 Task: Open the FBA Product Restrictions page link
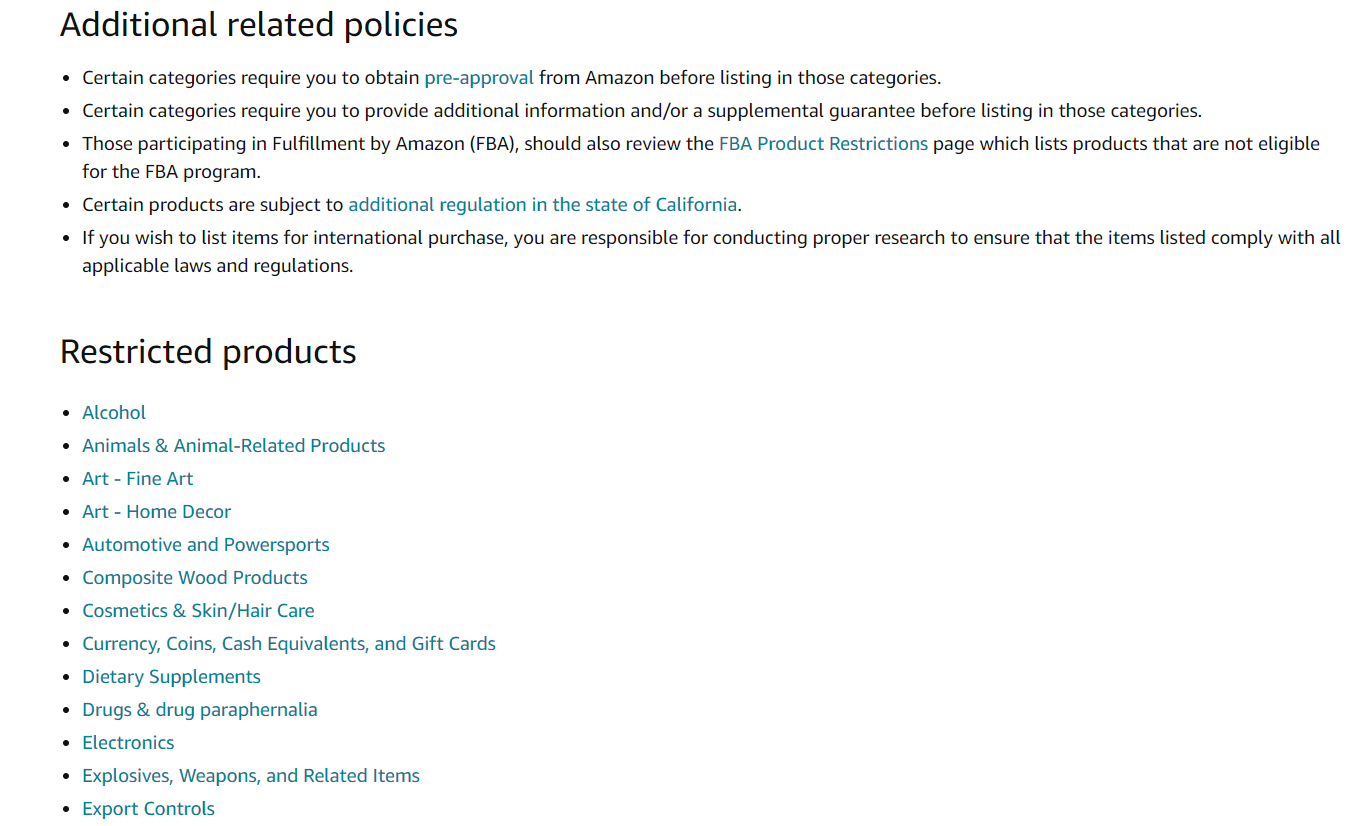pos(823,144)
